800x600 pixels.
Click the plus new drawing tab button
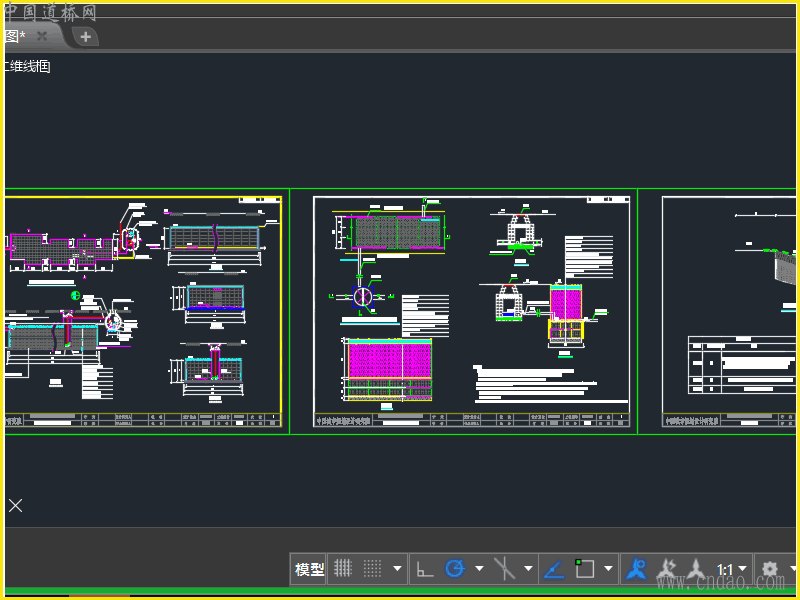pyautogui.click(x=86, y=37)
